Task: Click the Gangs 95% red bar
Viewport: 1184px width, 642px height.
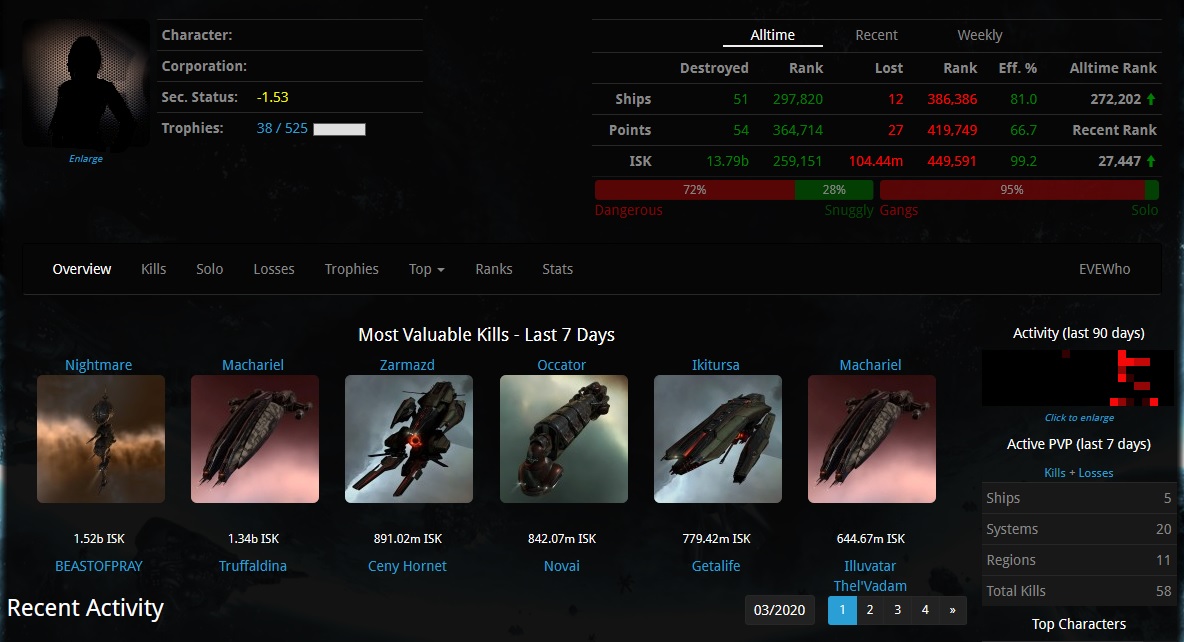Action: coord(1013,190)
